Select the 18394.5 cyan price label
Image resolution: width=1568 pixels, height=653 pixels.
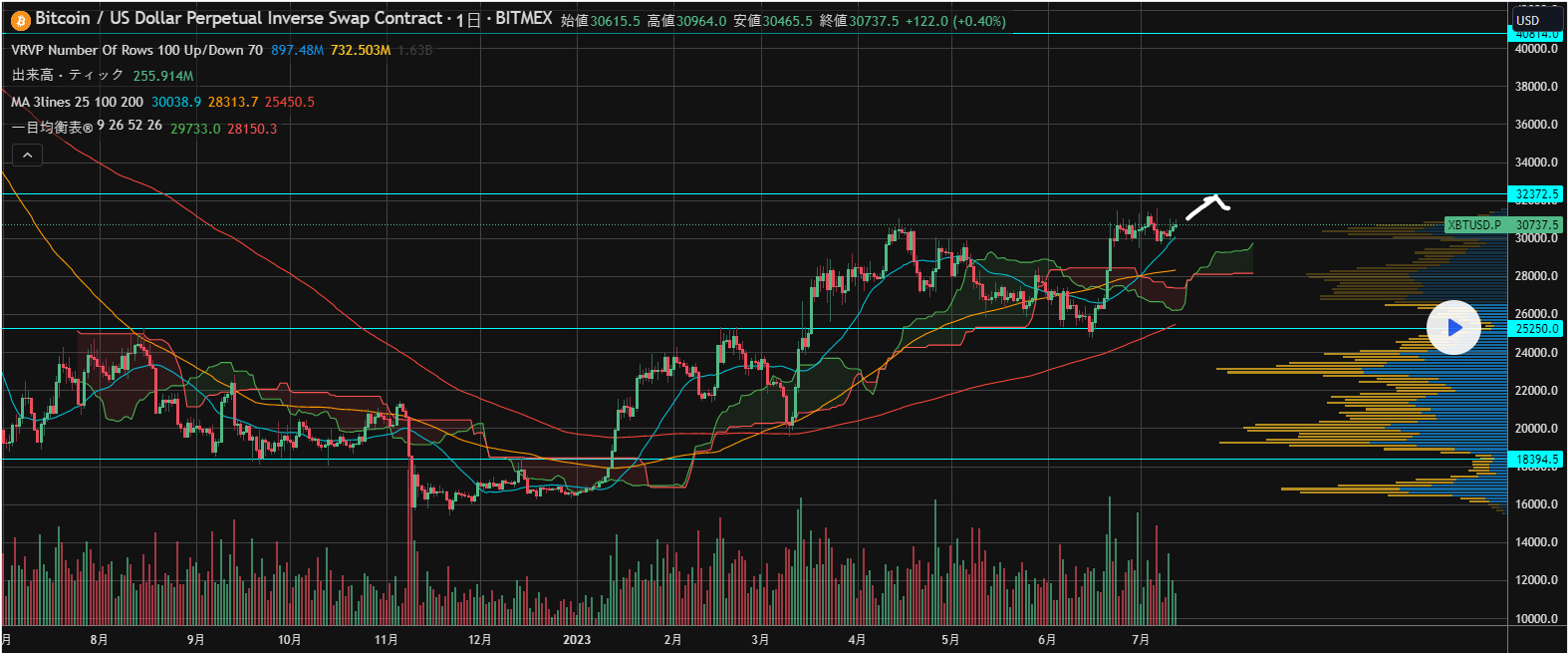click(x=1536, y=460)
